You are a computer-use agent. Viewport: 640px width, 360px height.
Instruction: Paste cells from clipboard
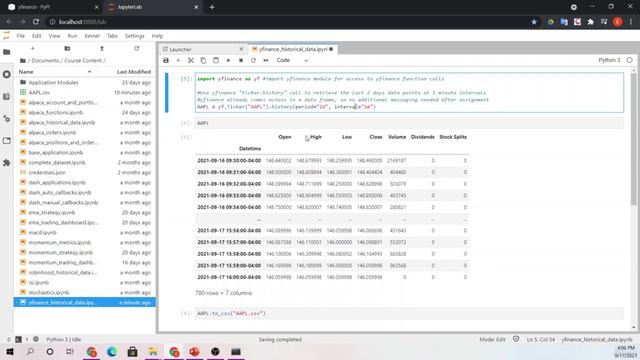pyautogui.click(x=216, y=60)
